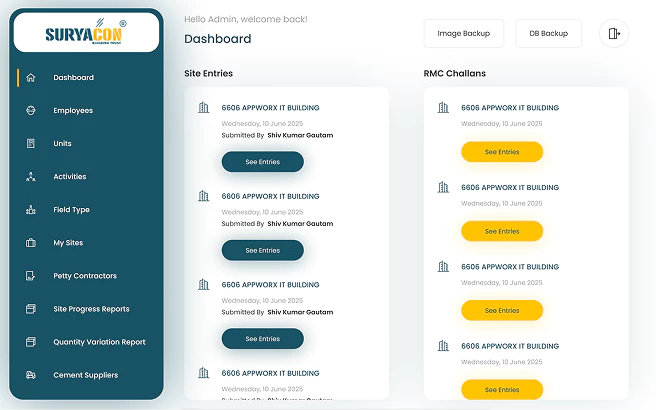The height and width of the screenshot is (410, 657).
Task: Click the date "Wednesday, 10 June 2025" on first RMC Challans card
Action: (x=502, y=124)
